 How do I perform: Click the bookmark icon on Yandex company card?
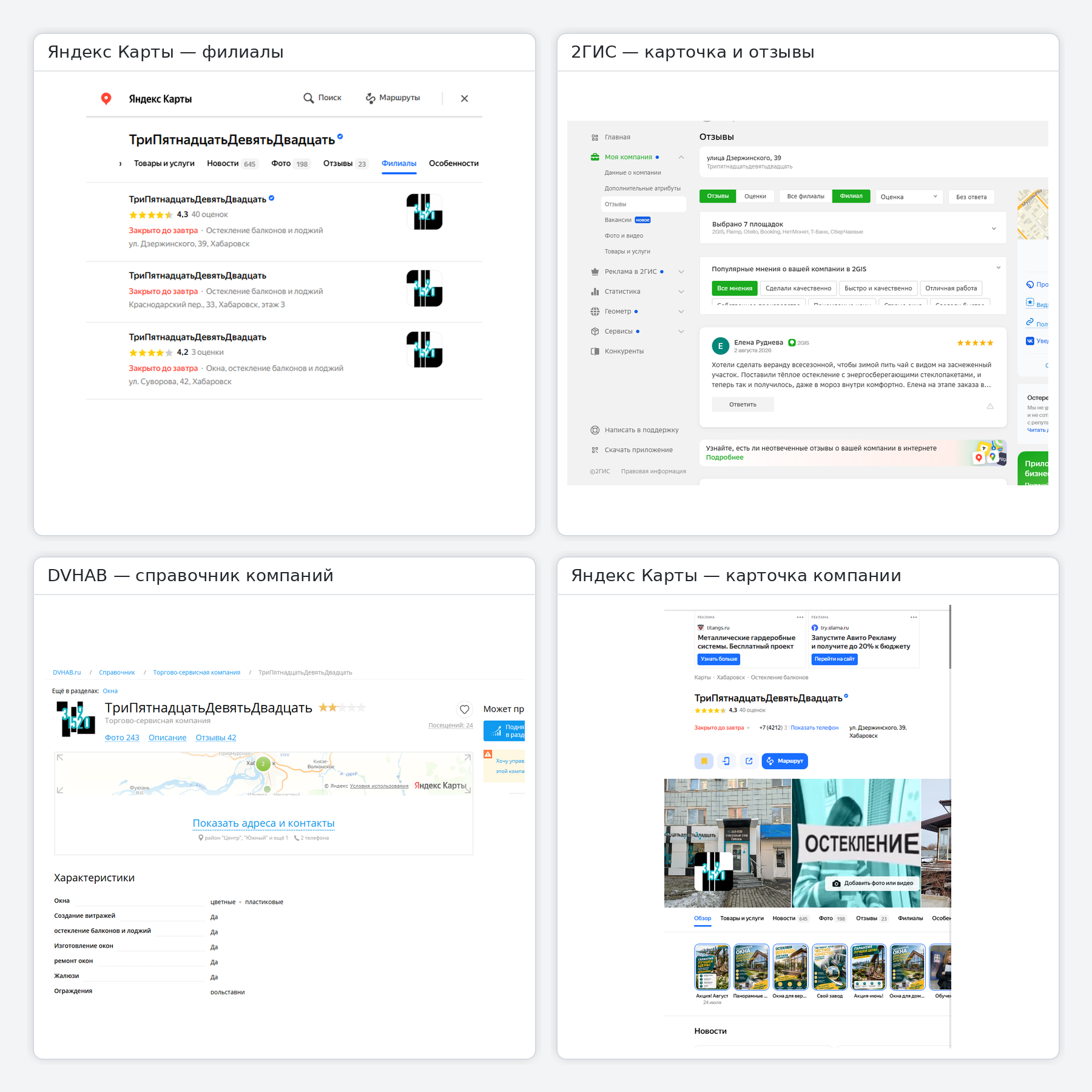pos(704,761)
